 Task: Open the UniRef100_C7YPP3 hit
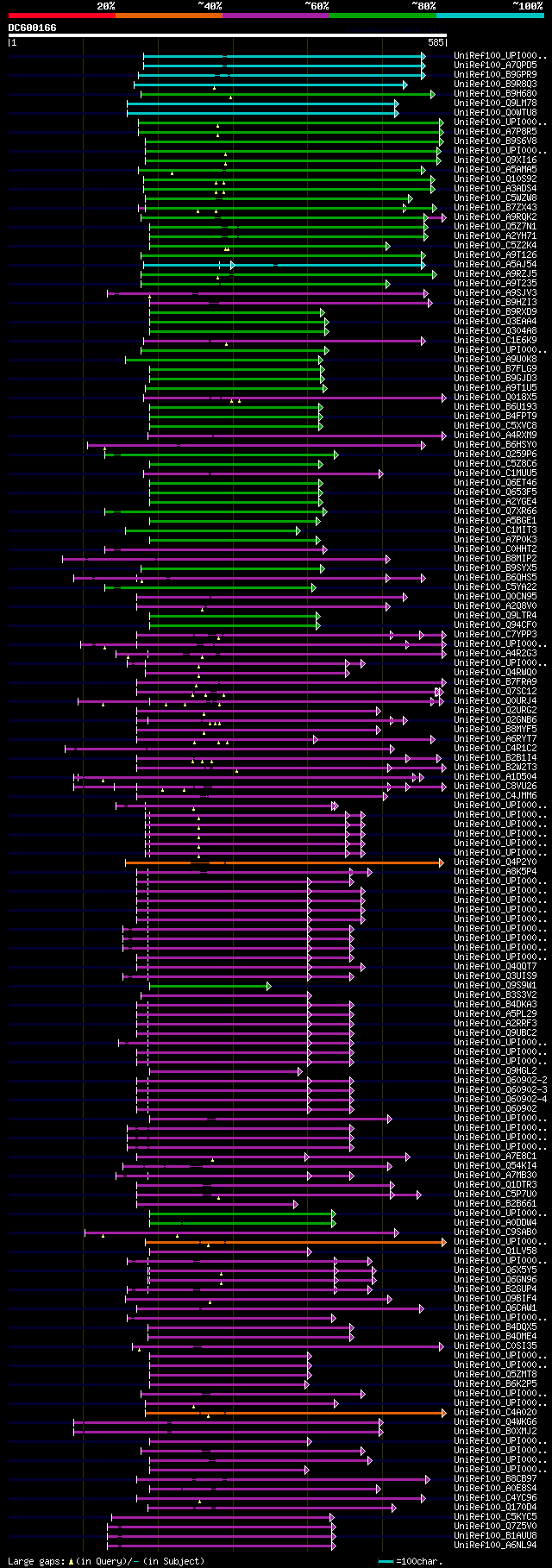[x=495, y=635]
